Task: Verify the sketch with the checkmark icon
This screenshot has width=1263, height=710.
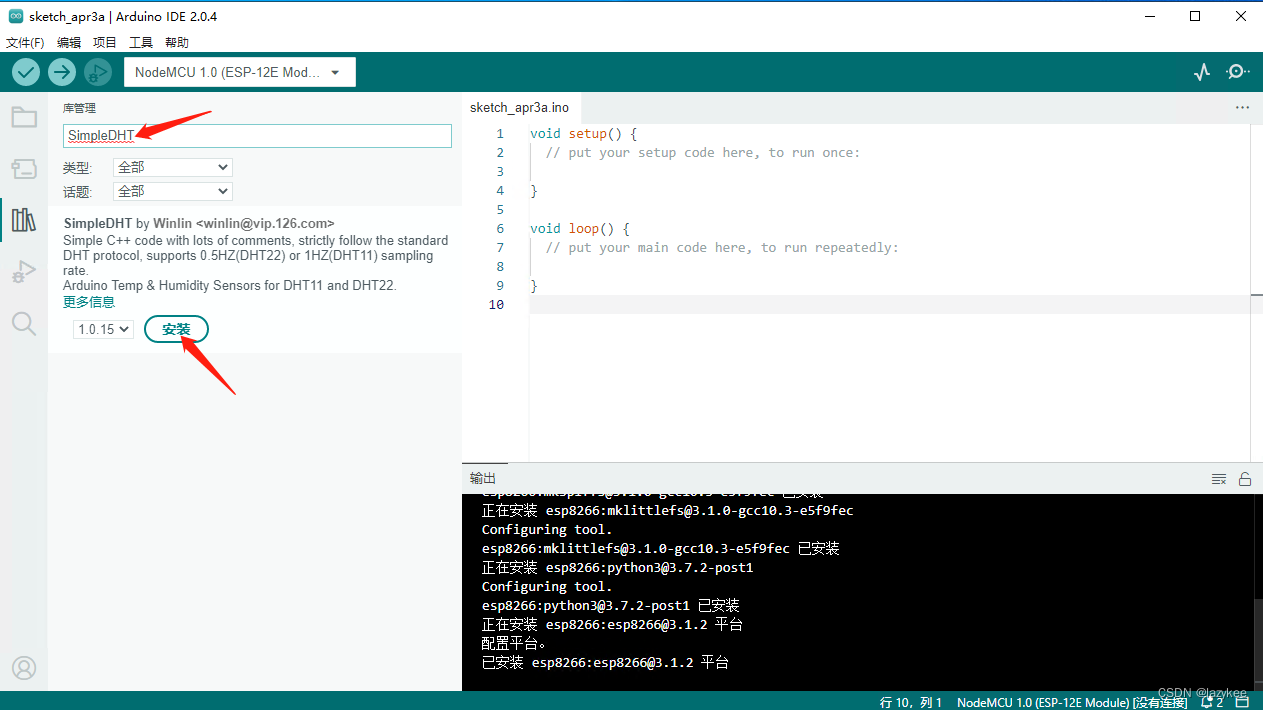Action: (x=25, y=71)
